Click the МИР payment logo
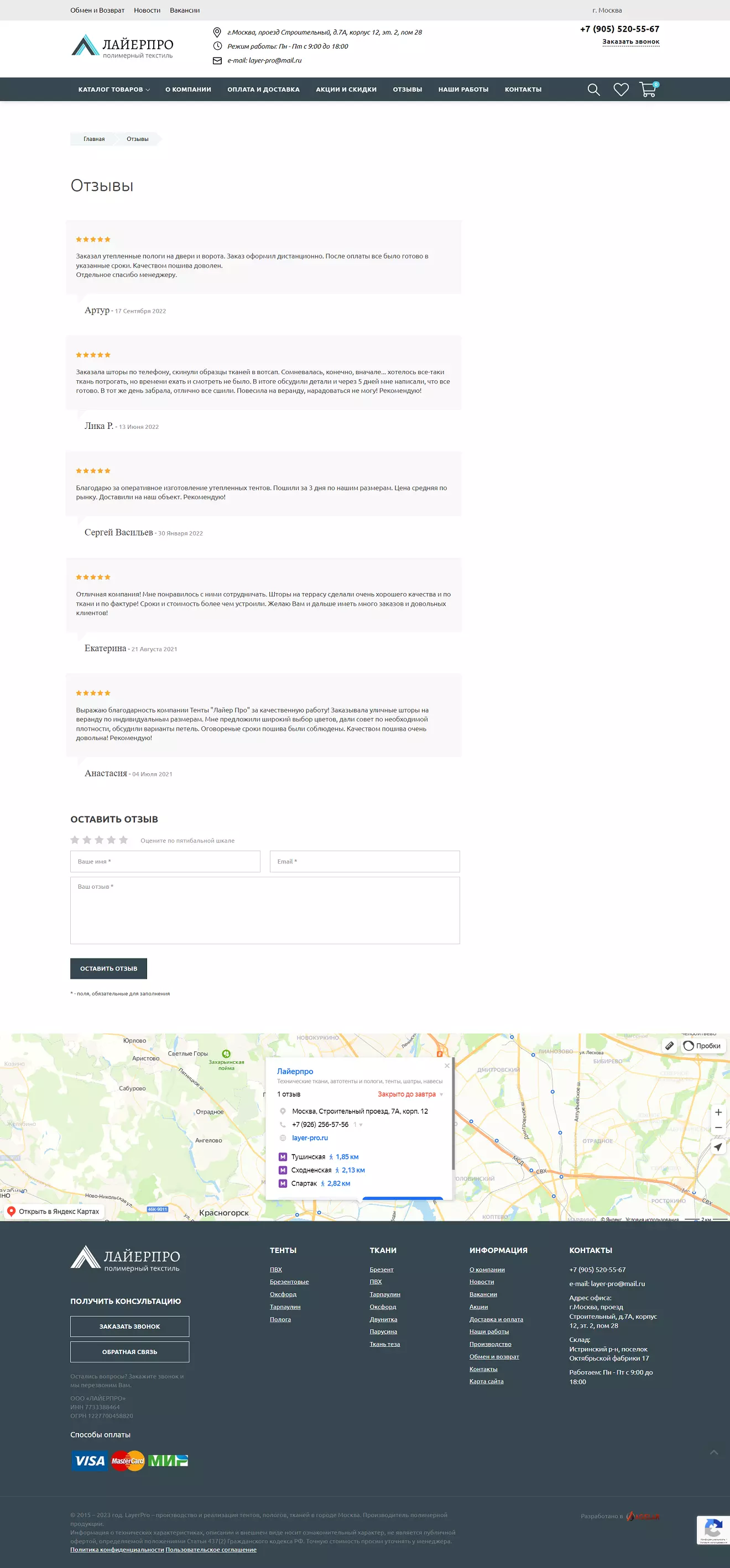 point(168,1461)
